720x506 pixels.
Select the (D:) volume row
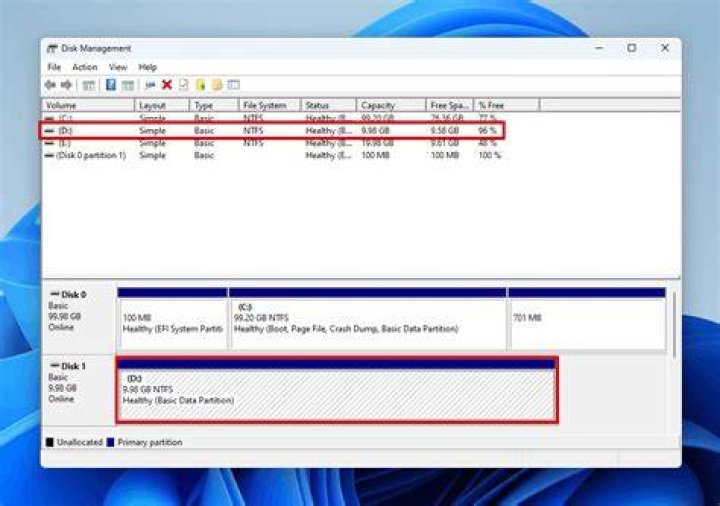(273, 131)
